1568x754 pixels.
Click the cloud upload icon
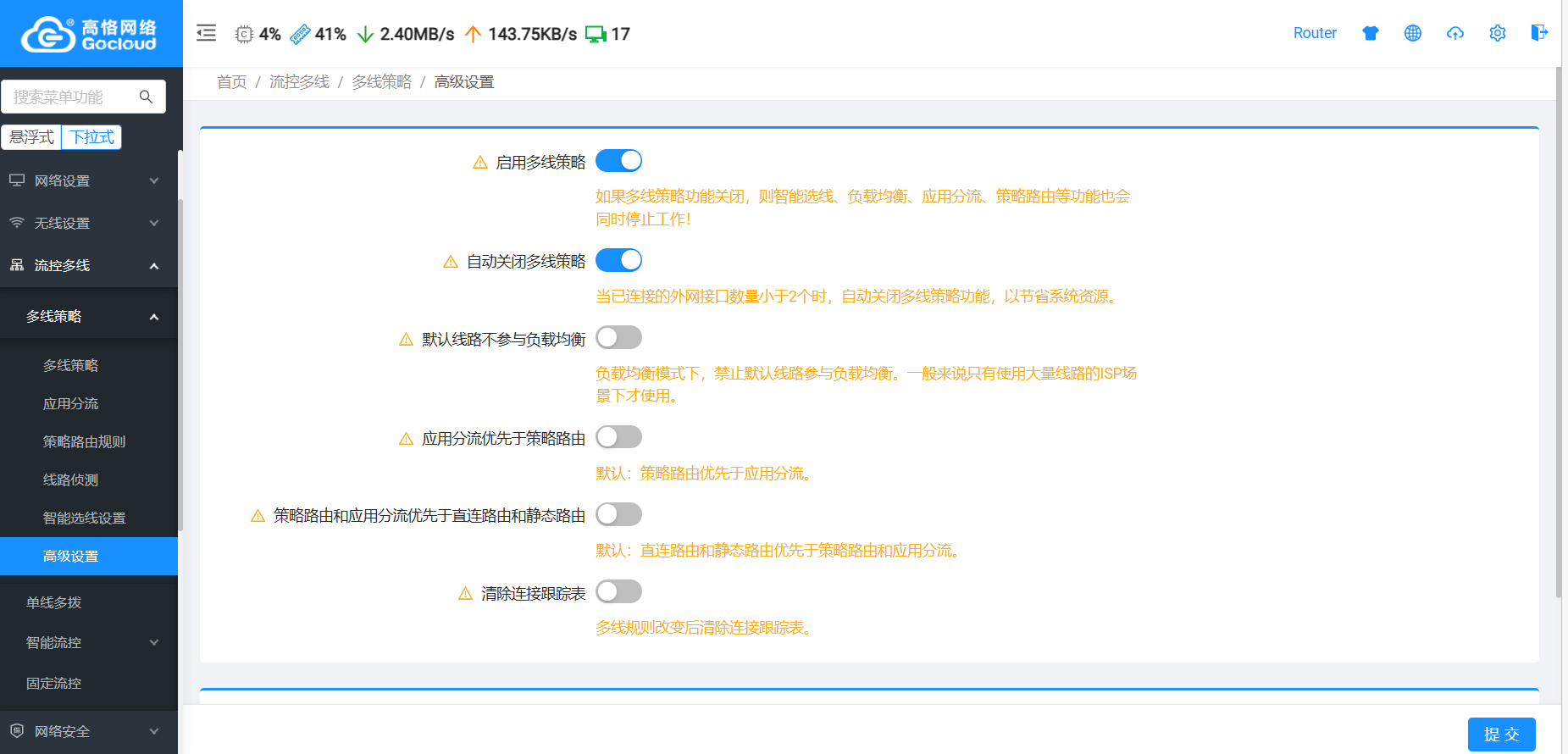1455,33
